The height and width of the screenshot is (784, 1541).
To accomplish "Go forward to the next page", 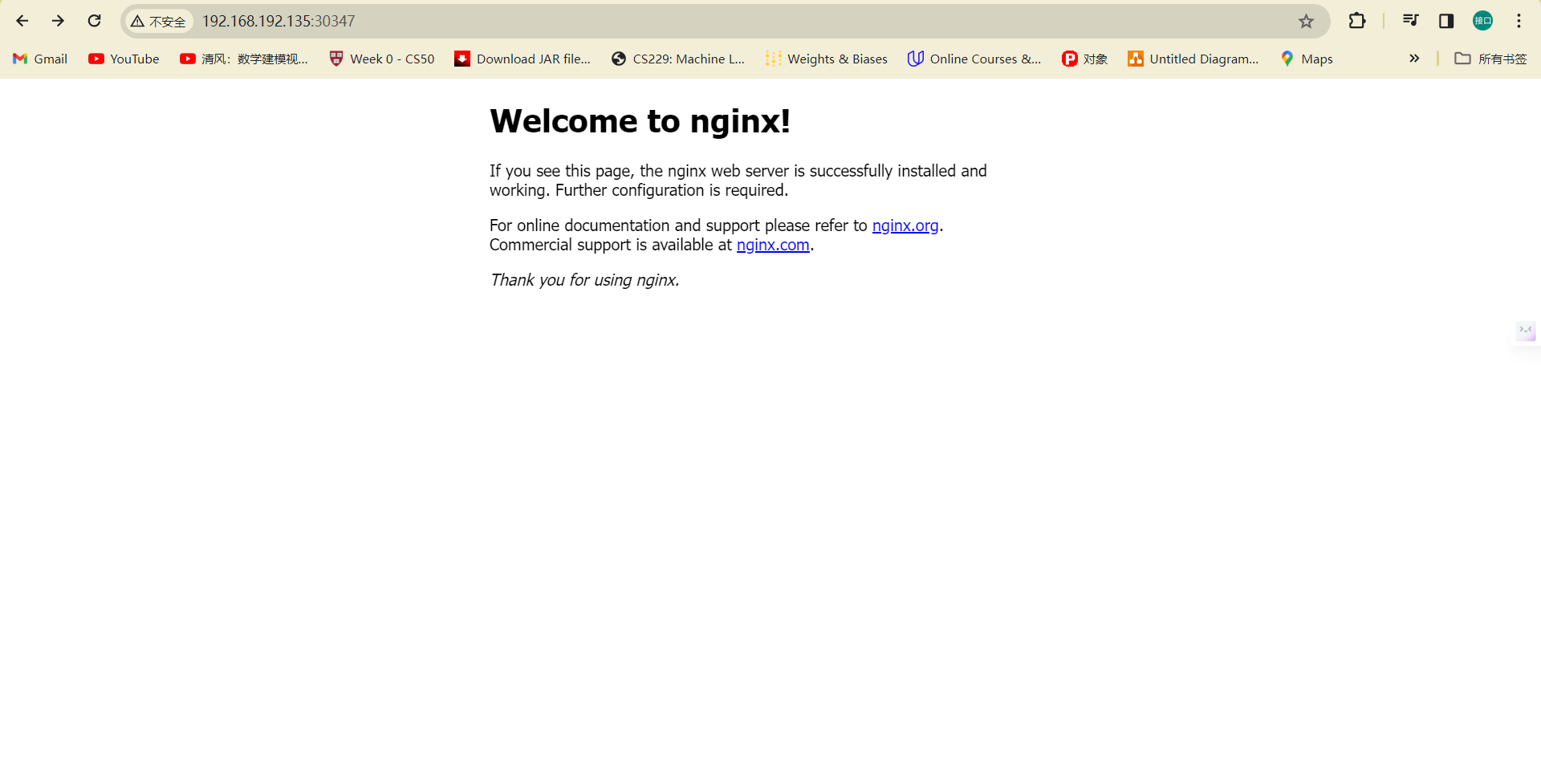I will 58,21.
